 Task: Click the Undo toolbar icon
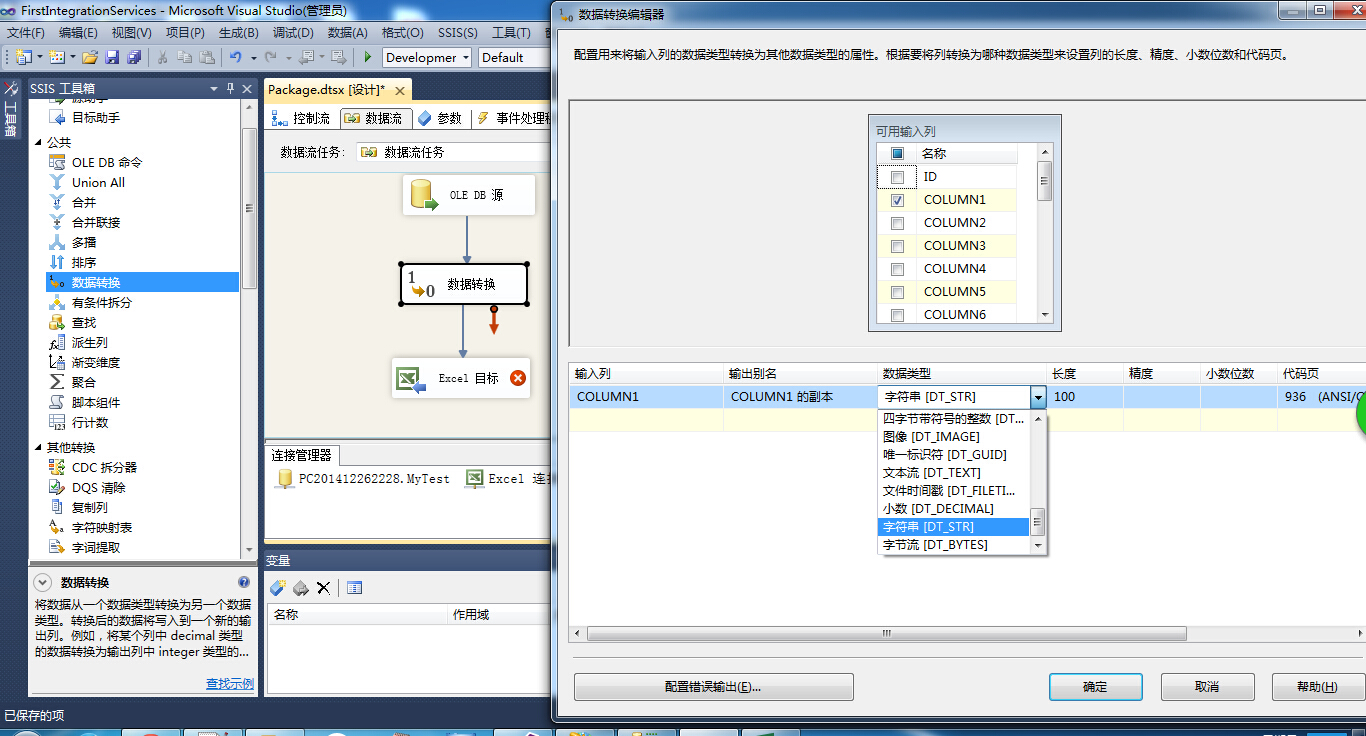coord(236,57)
